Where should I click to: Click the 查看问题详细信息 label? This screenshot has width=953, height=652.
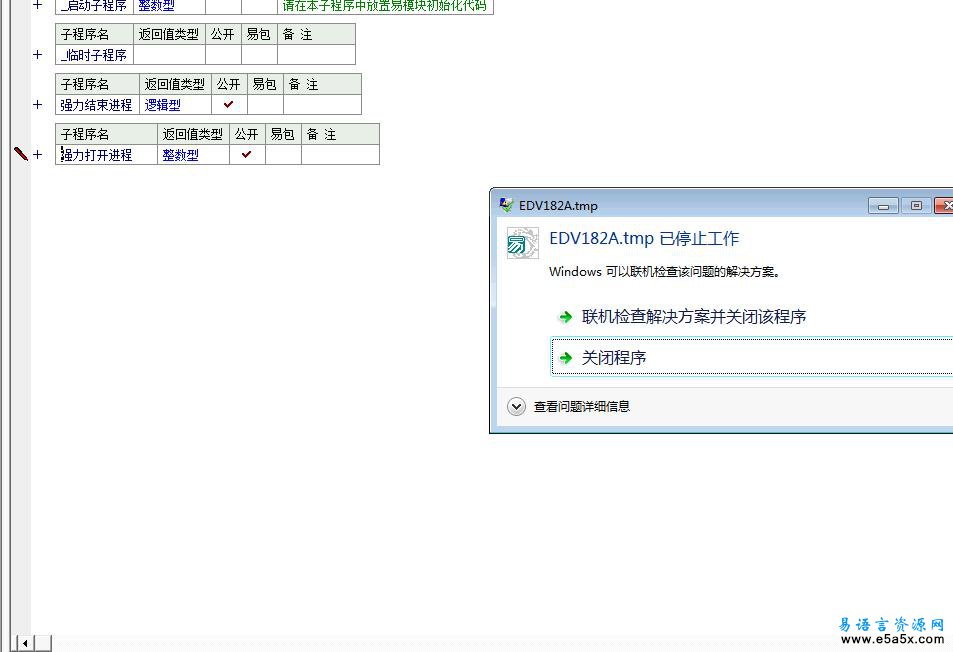tap(582, 407)
